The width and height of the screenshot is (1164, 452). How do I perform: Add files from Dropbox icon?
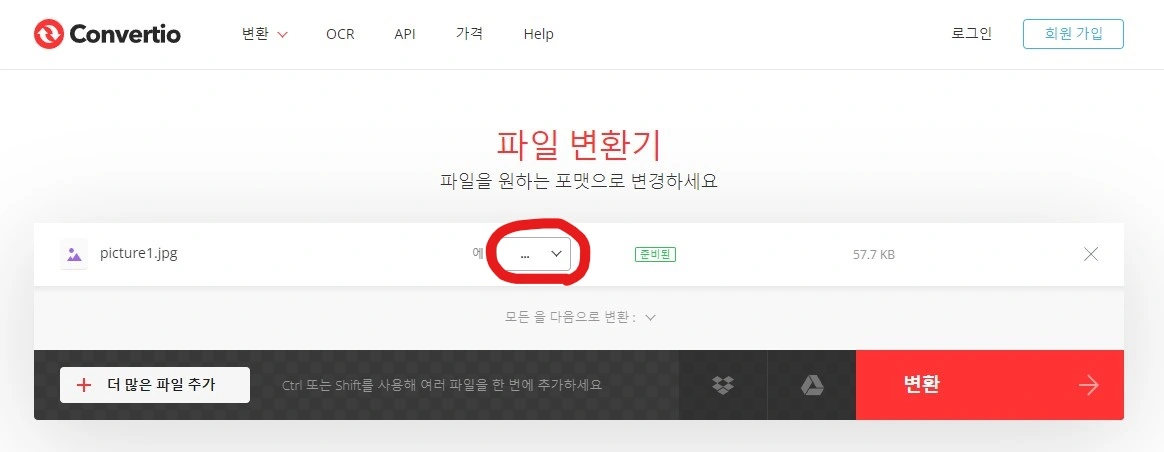point(722,385)
